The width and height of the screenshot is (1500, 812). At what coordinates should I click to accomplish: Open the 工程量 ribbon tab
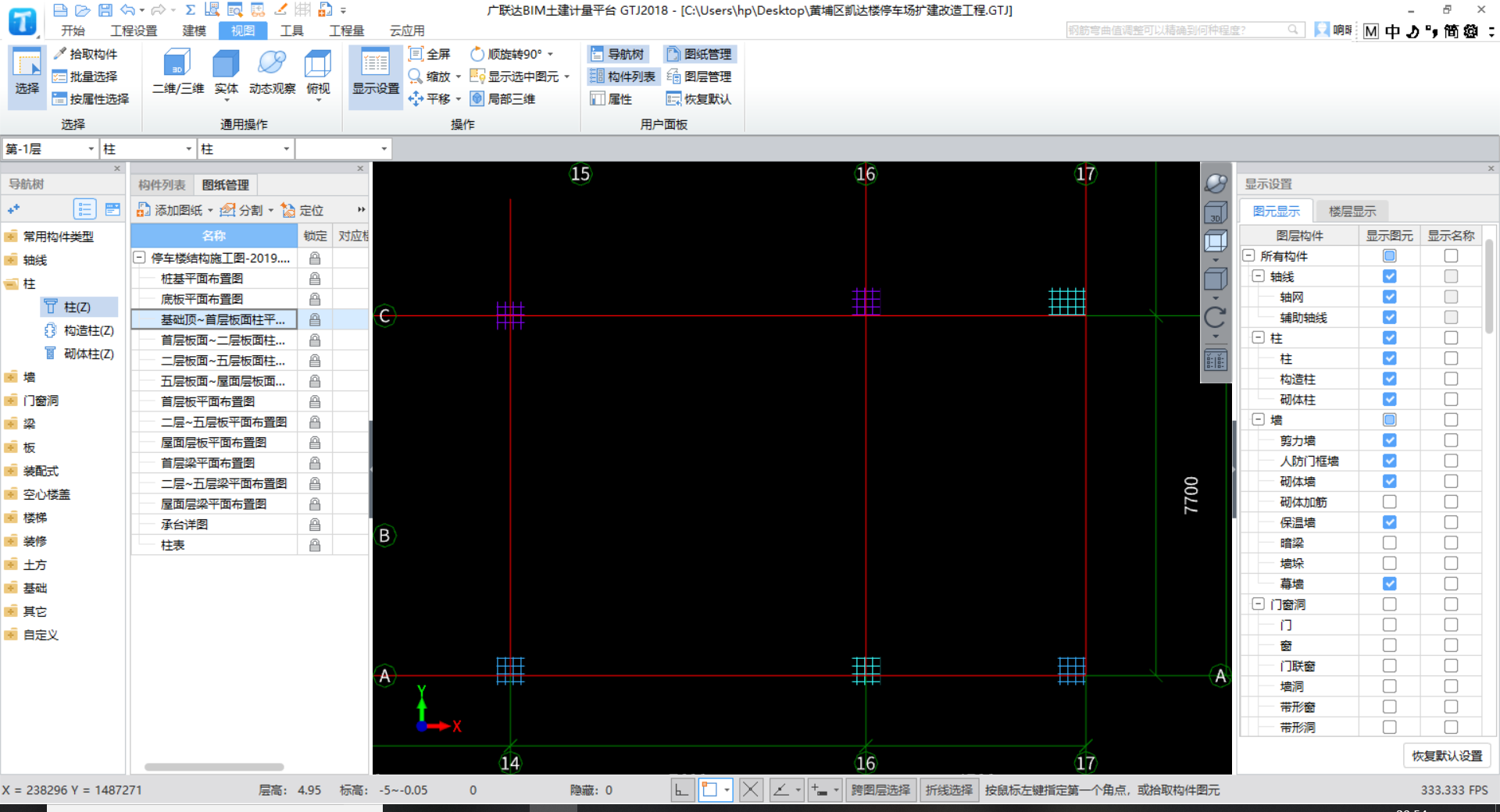point(347,30)
